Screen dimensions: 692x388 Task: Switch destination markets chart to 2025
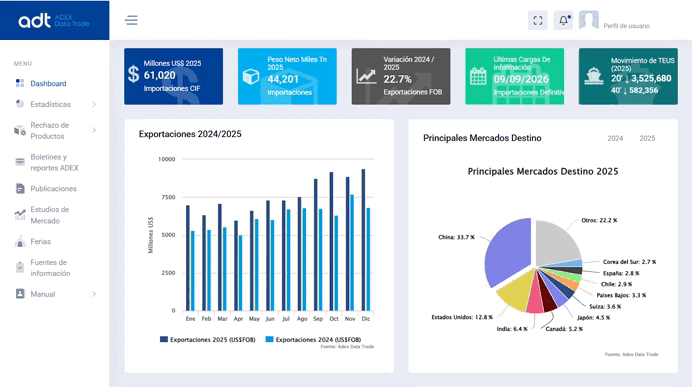tap(647, 138)
